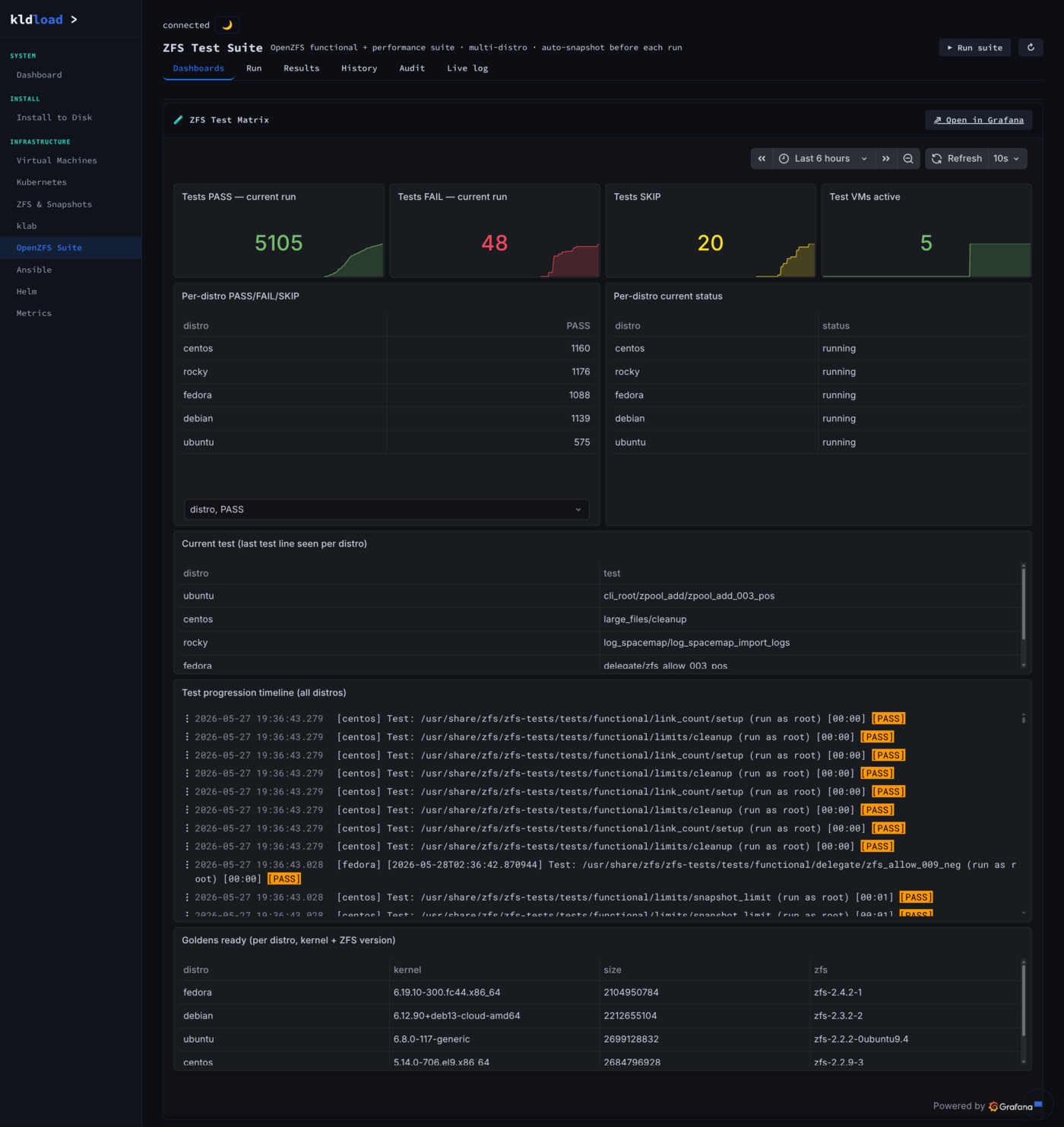Click fedora PASS count 1088
1064x1127 pixels.
click(580, 396)
